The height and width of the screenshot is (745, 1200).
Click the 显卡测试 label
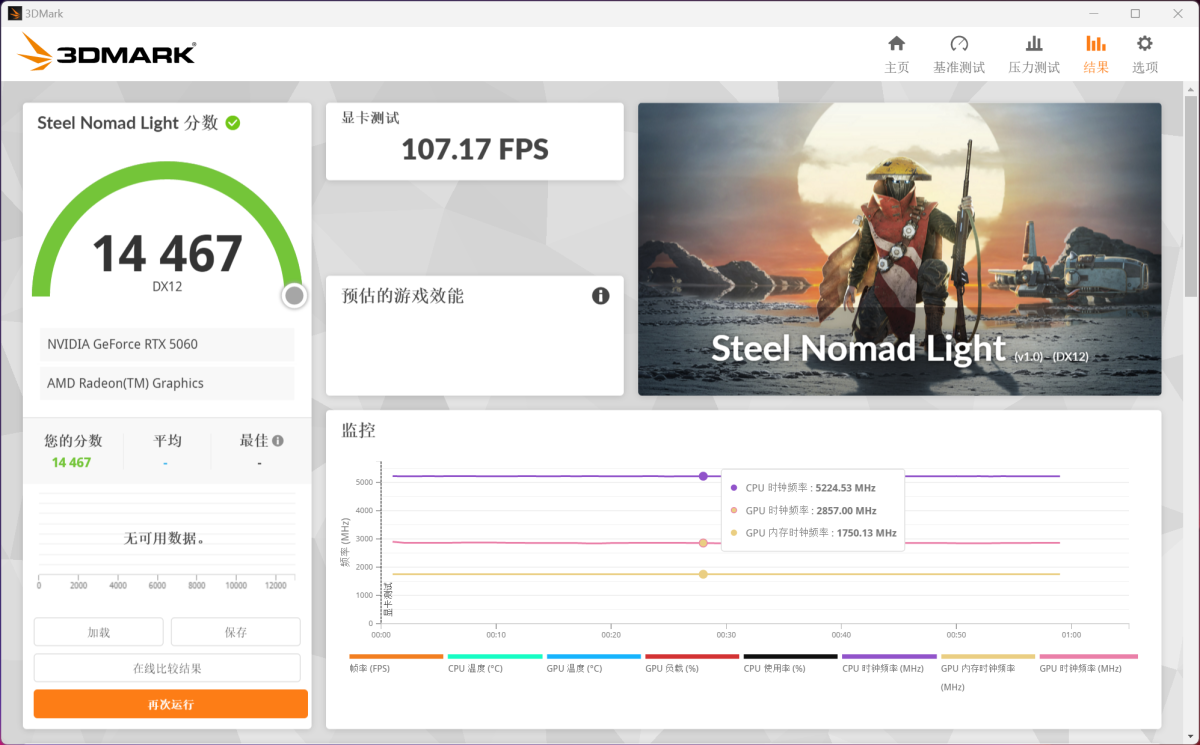370,118
